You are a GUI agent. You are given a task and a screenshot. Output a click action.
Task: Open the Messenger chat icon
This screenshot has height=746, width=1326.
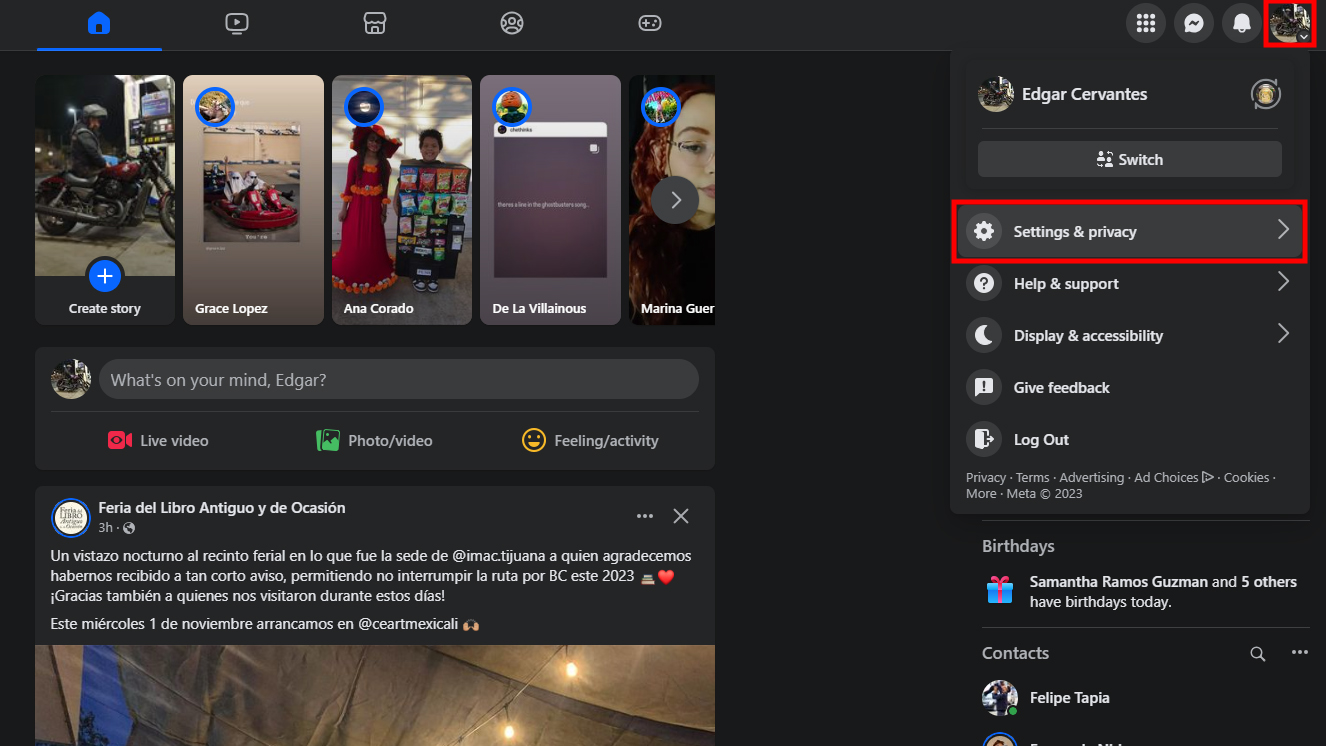click(1193, 23)
